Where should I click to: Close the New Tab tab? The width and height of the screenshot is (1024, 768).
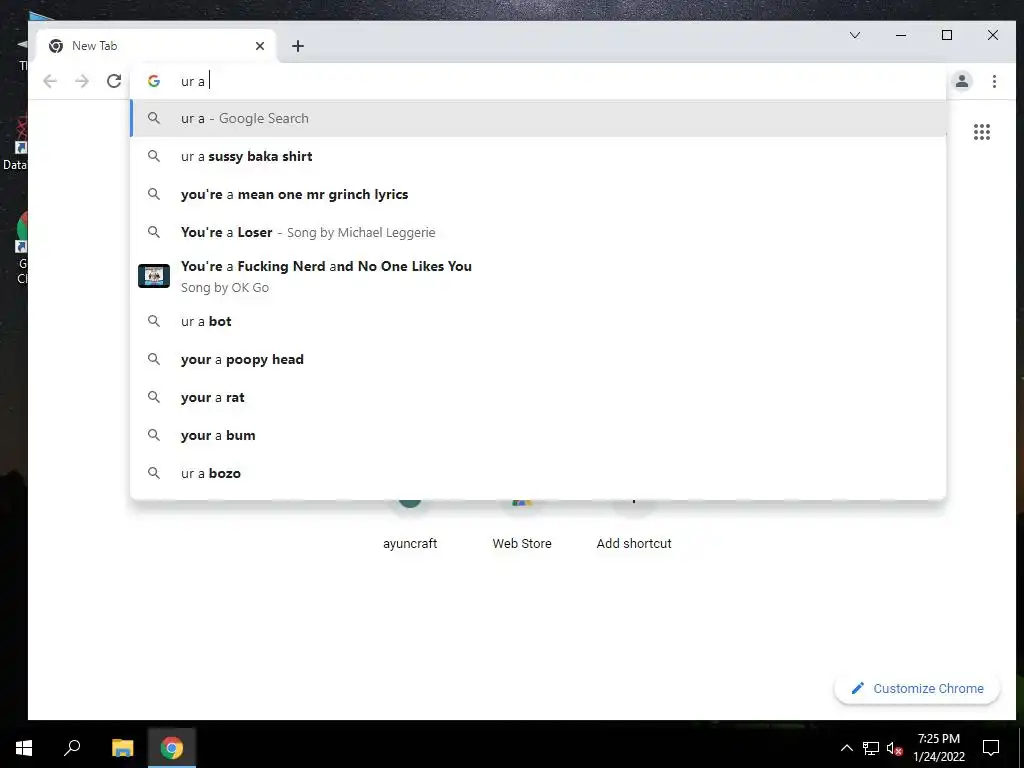[x=260, y=46]
